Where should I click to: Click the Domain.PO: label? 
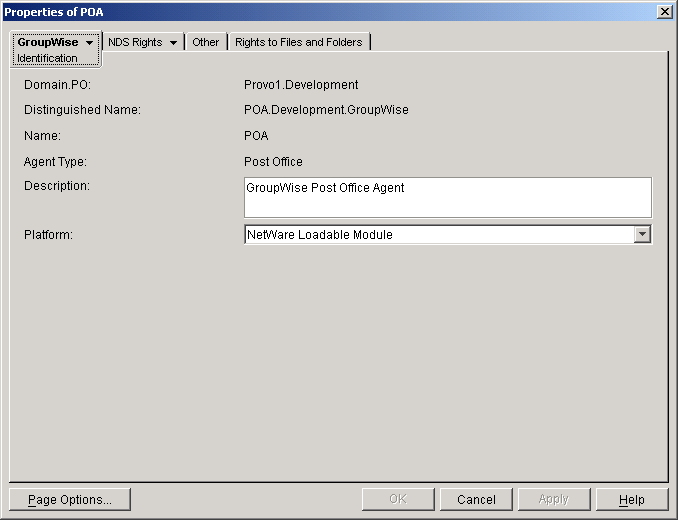pyautogui.click(x=58, y=85)
